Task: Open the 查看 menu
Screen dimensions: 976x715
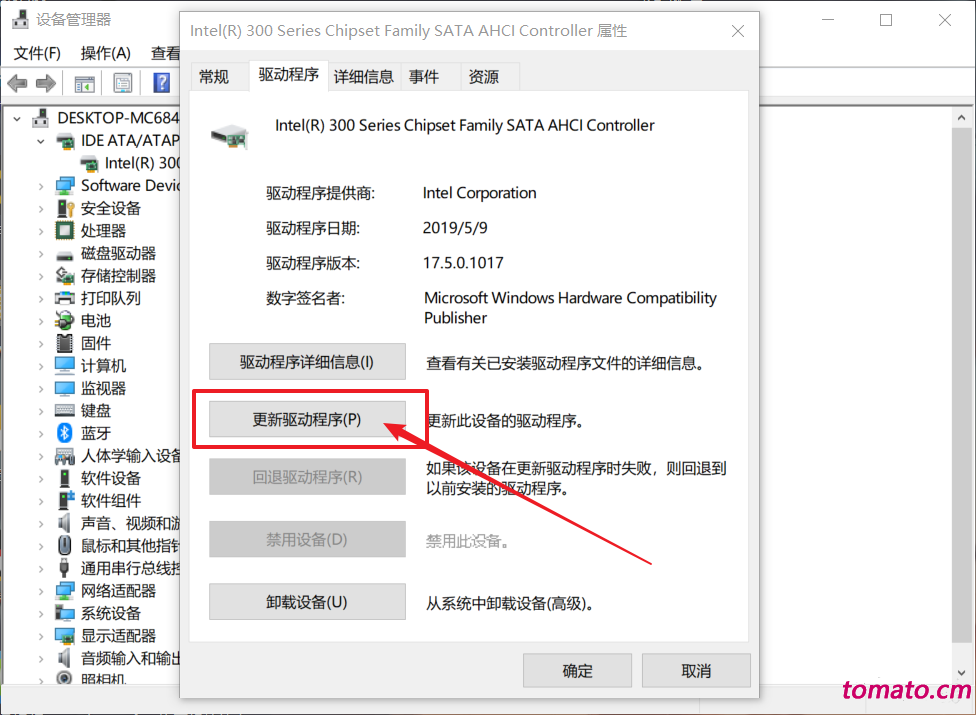Action: 164,53
